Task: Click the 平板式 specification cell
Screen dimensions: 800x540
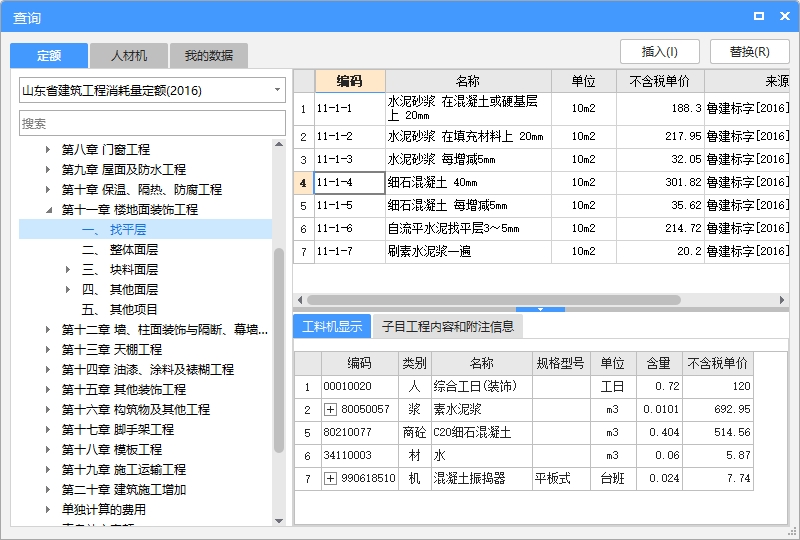Action: [x=561, y=478]
